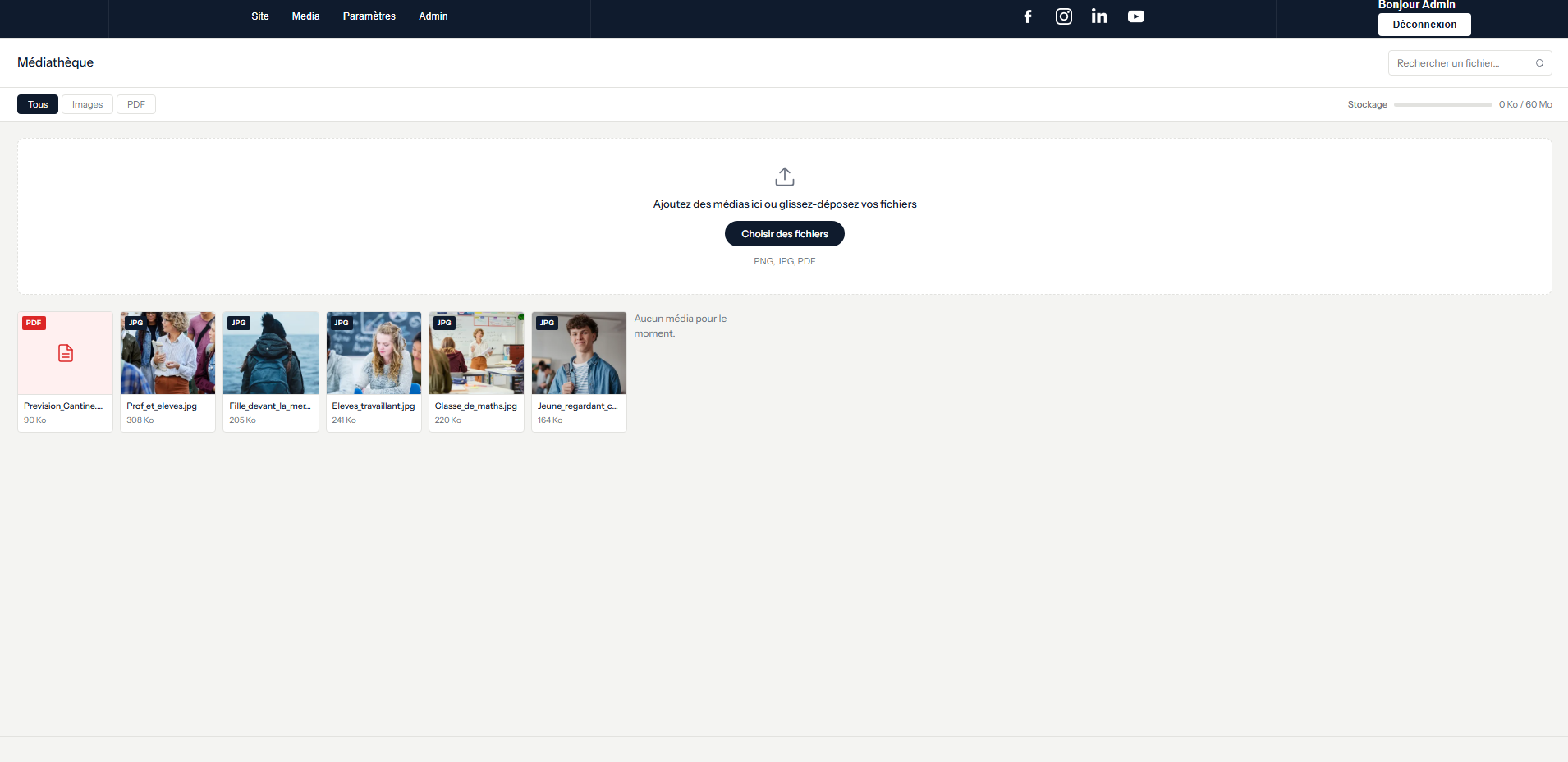1568x762 pixels.
Task: Click the JPG badge on Prof_et_eleves.jpg
Action: point(136,323)
